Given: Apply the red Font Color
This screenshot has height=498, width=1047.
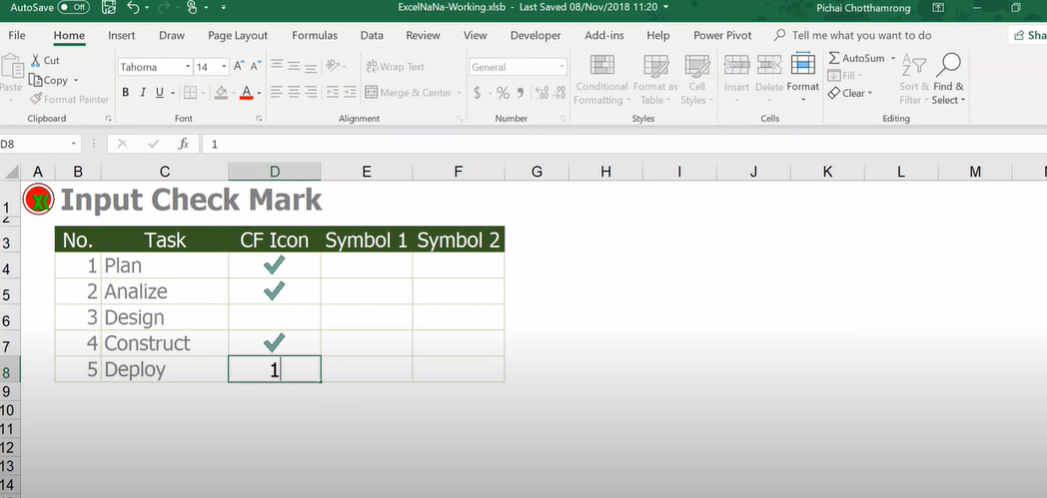Looking at the screenshot, I should 246,93.
